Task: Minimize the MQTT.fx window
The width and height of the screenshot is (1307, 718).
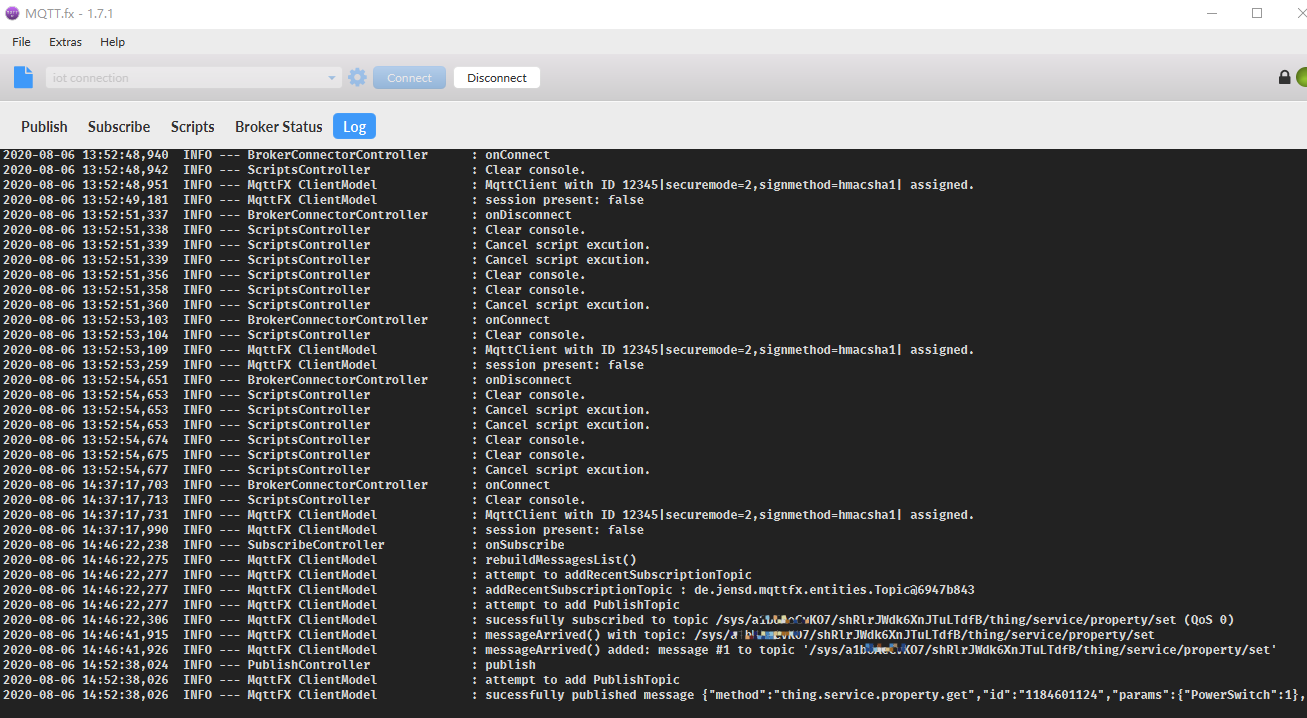Action: coord(1211,13)
